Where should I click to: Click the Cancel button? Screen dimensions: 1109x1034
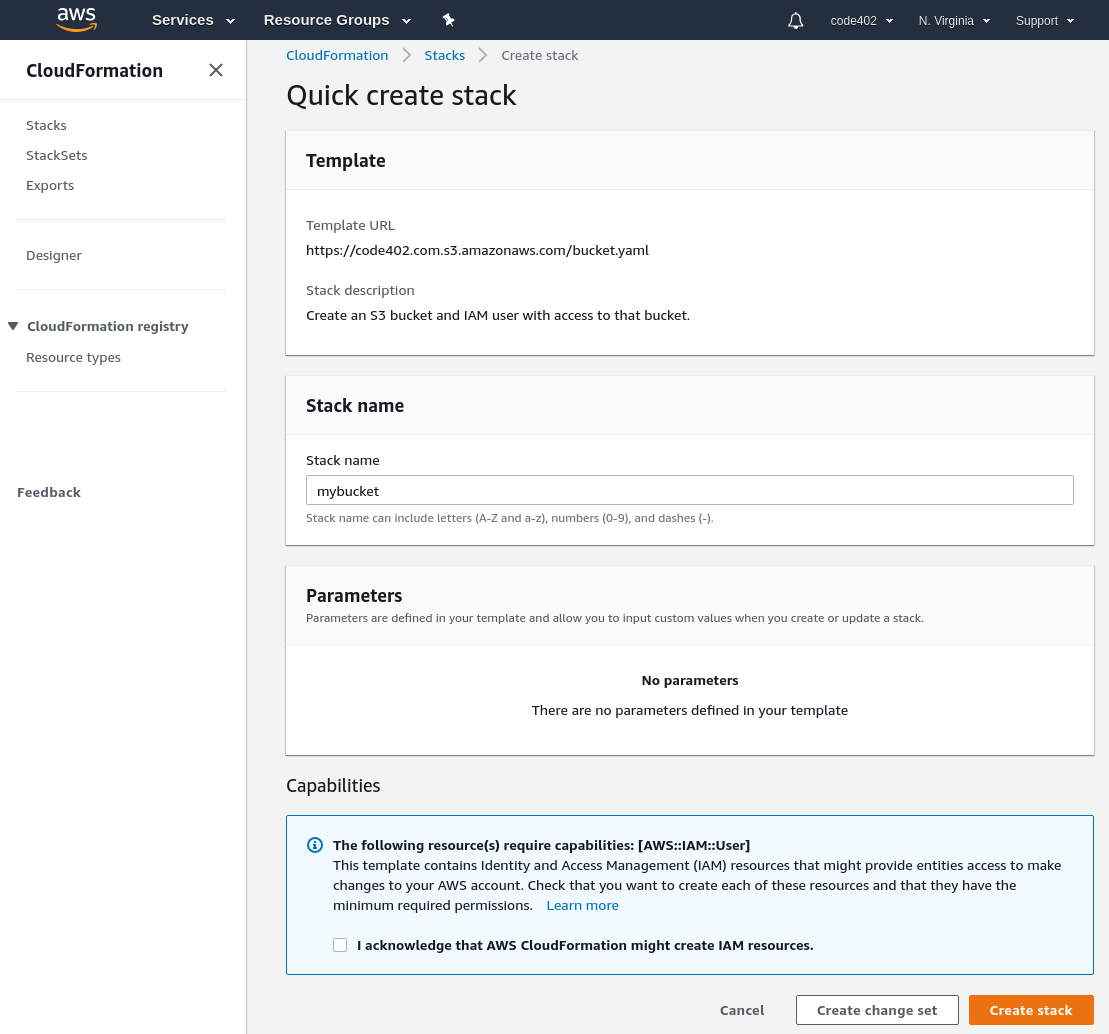click(x=742, y=1010)
